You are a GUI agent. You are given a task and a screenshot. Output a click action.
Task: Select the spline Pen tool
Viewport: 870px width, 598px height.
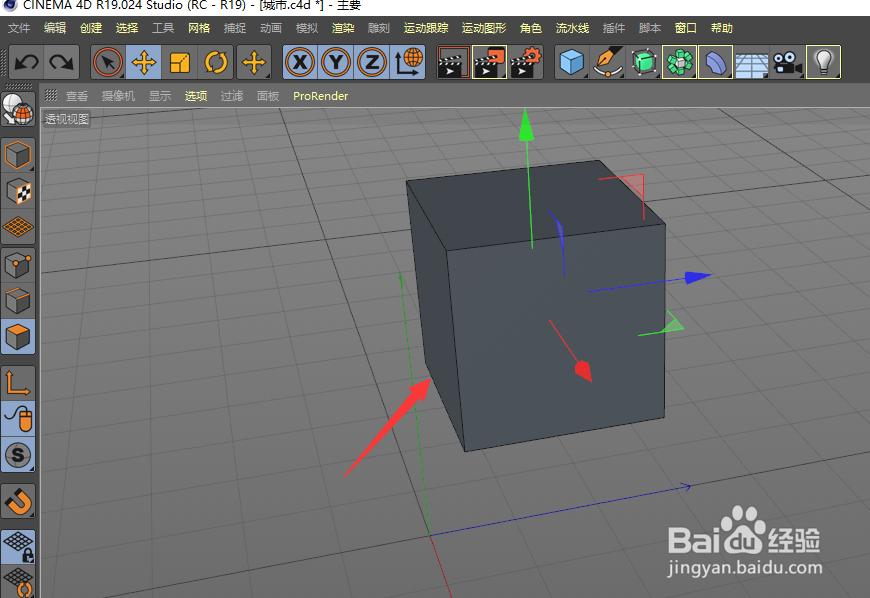pyautogui.click(x=608, y=62)
